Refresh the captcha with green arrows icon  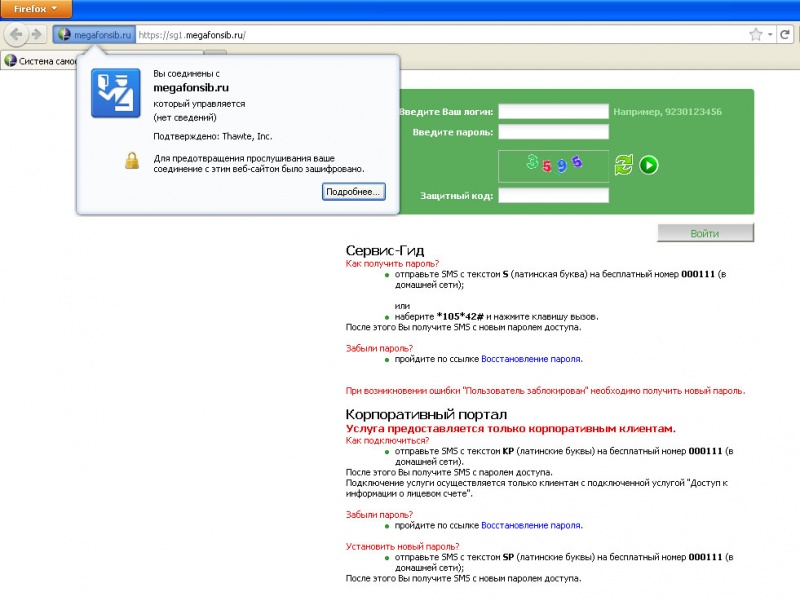[x=624, y=165]
